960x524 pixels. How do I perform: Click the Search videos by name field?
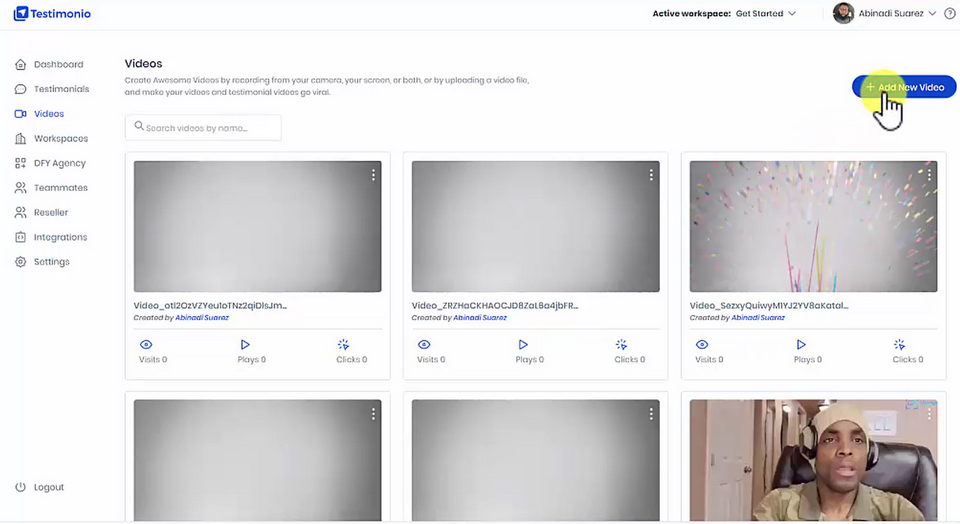point(203,127)
